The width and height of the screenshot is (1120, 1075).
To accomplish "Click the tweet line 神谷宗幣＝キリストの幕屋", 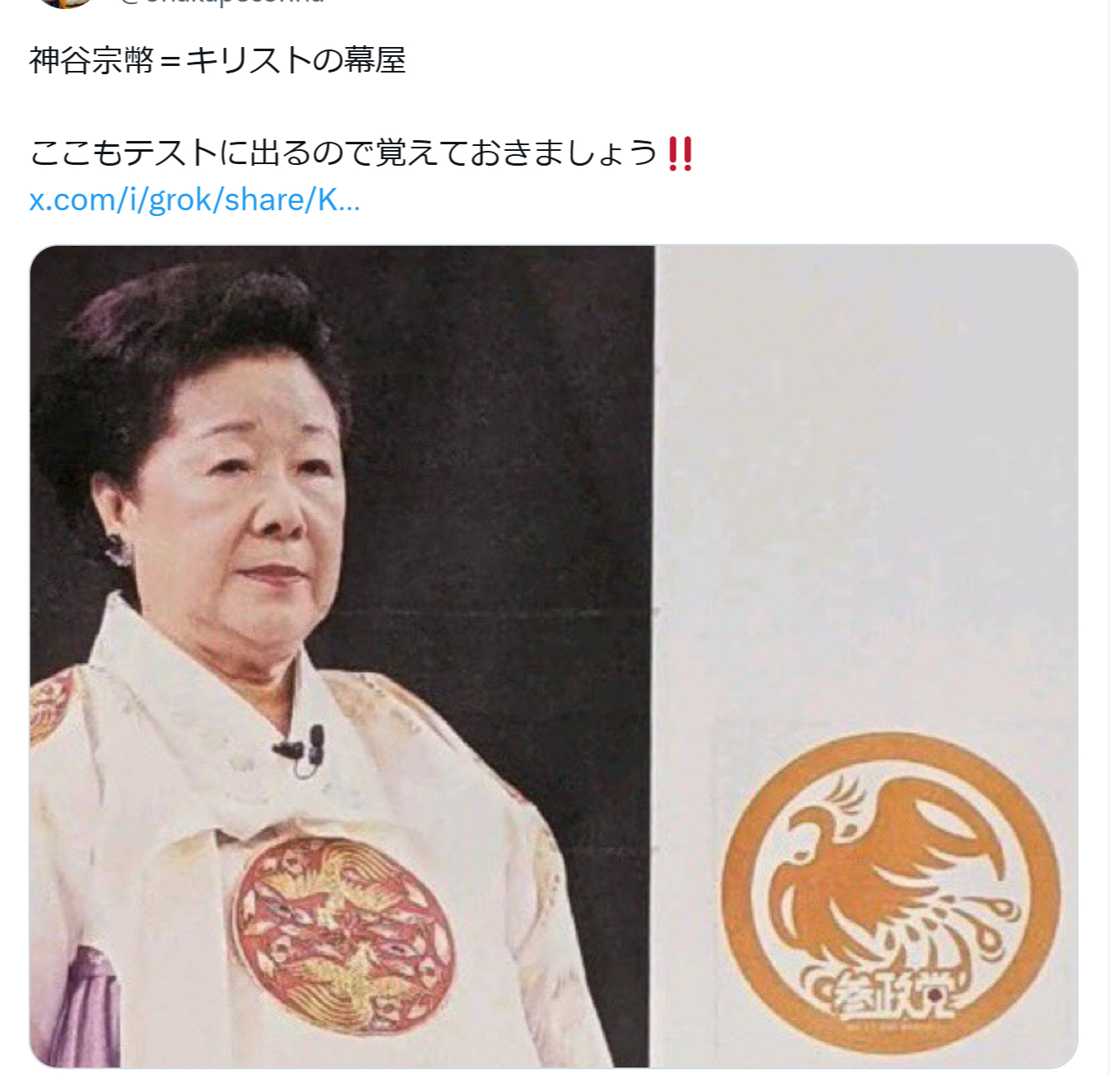I will coord(218,60).
